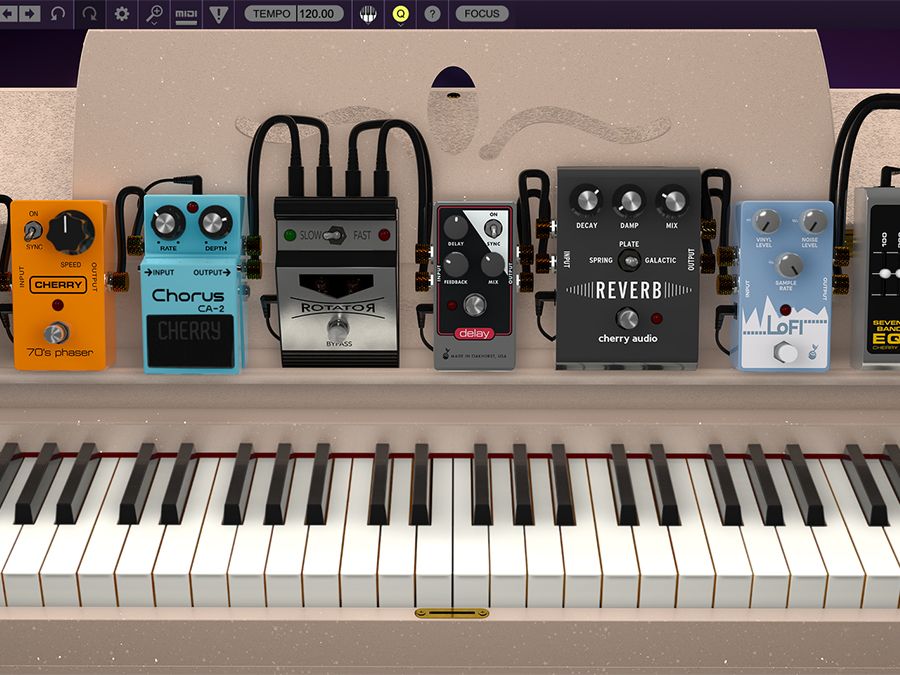Click the previous preset left arrow
The image size is (900, 675).
click(x=9, y=14)
